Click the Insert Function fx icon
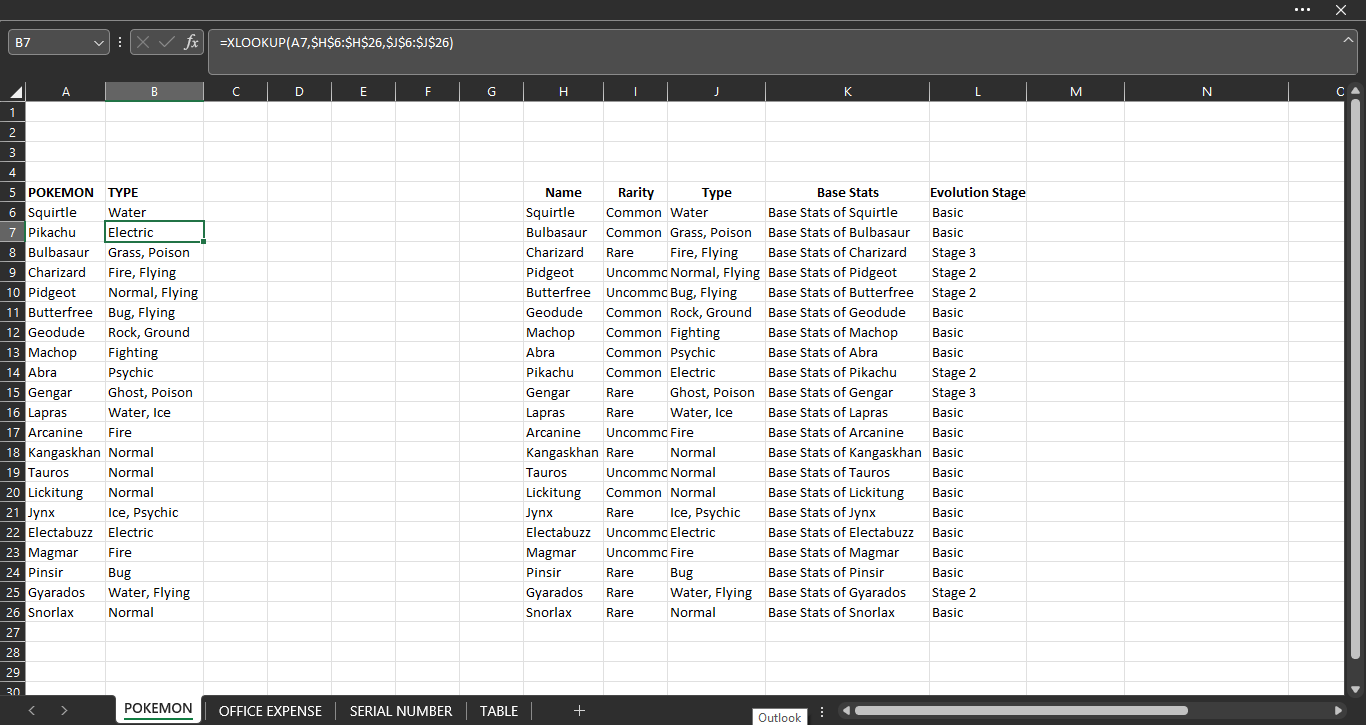Viewport: 1366px width, 725px height. coord(191,42)
